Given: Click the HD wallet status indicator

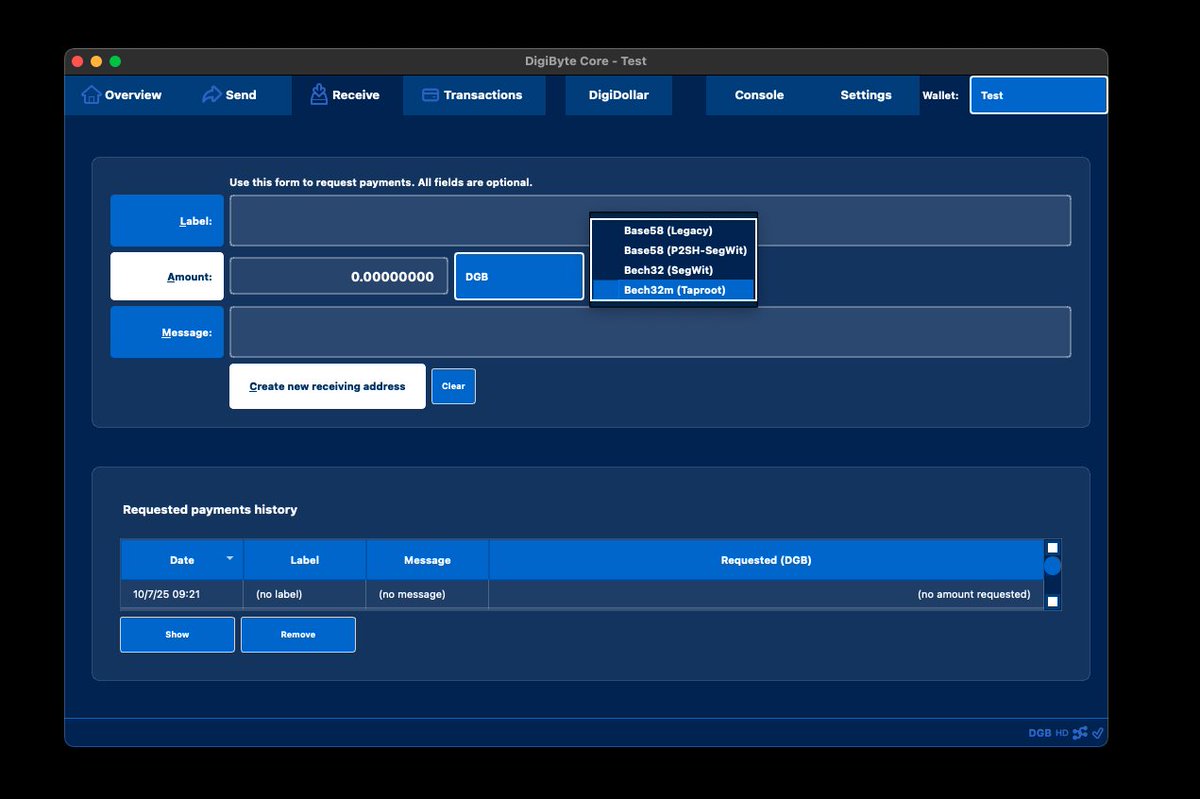Looking at the screenshot, I should pyautogui.click(x=1062, y=733).
